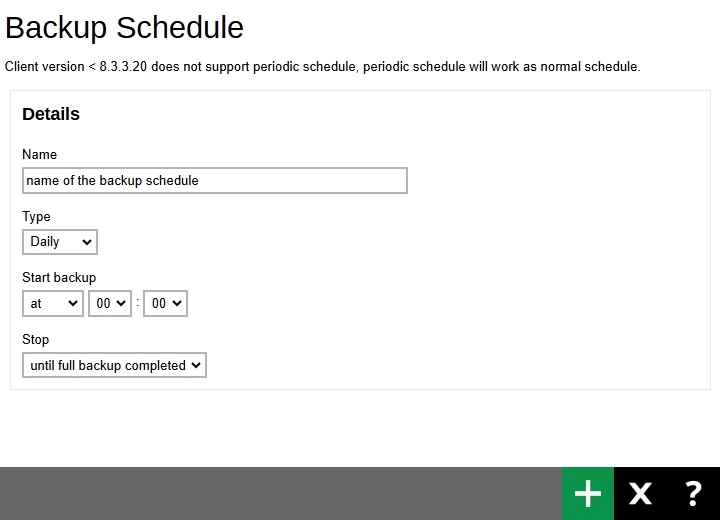The image size is (720, 520).
Task: Click the X cancel icon
Action: 640,493
